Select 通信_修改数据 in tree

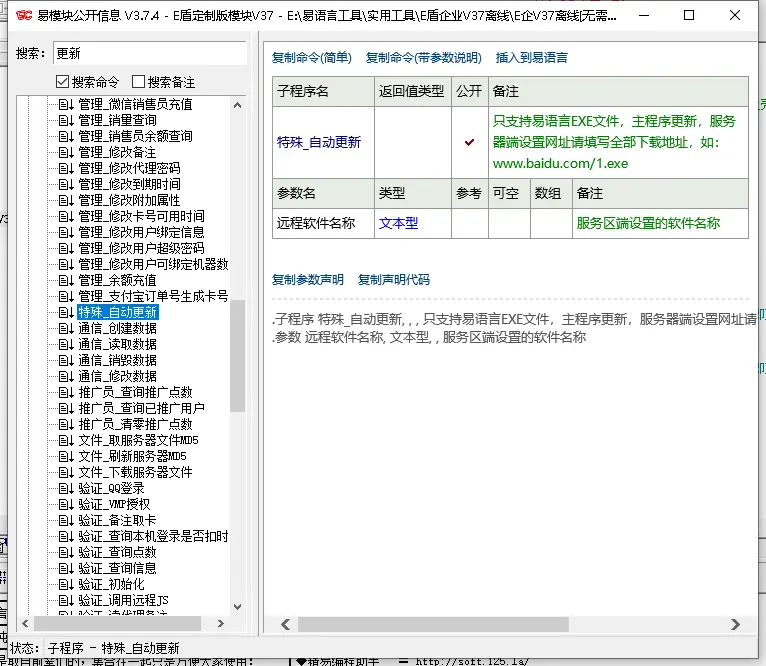coord(118,376)
